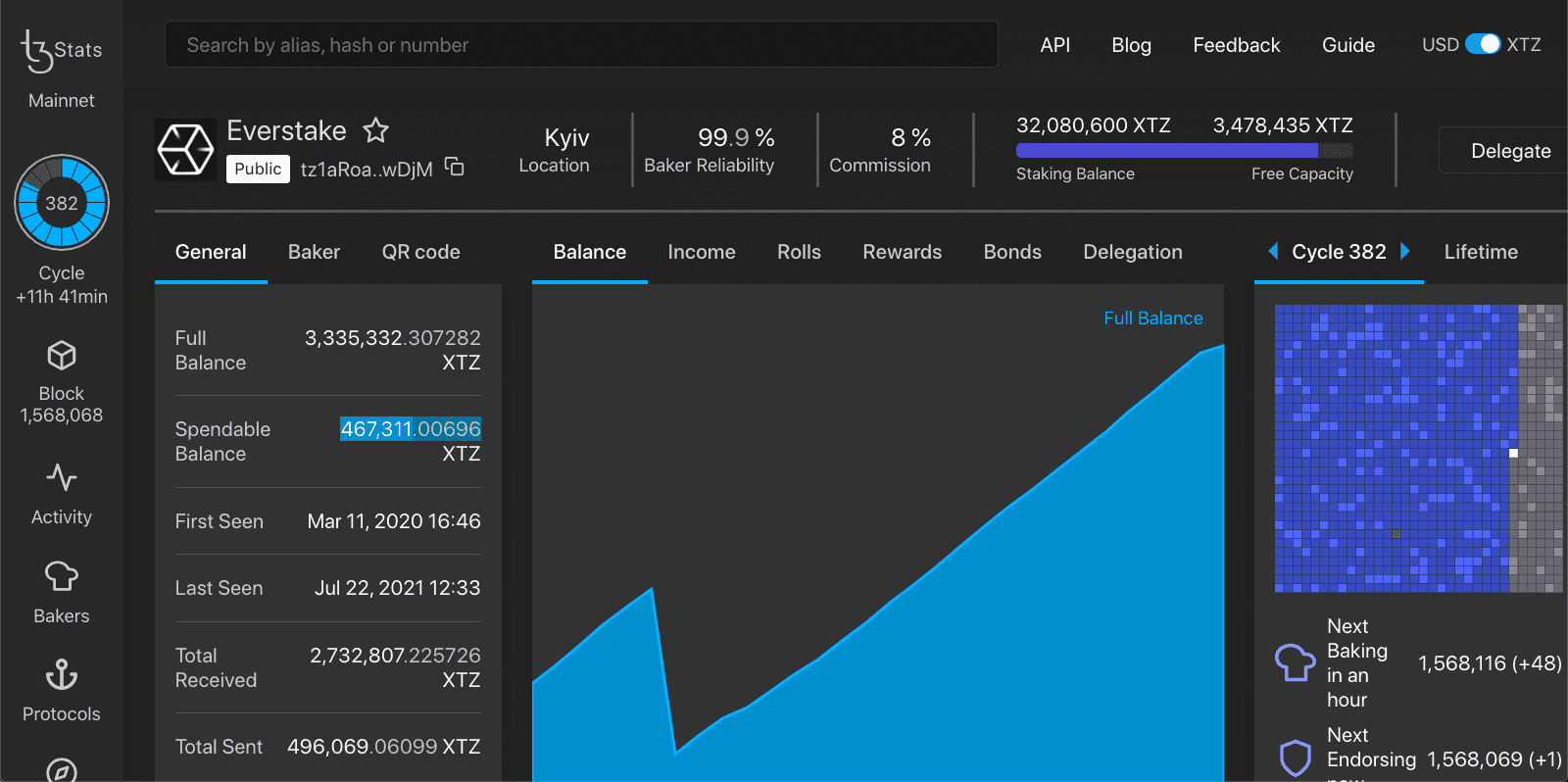Click the highlighted white block in cycle grid
The width and height of the screenshot is (1568, 782).
click(1513, 453)
